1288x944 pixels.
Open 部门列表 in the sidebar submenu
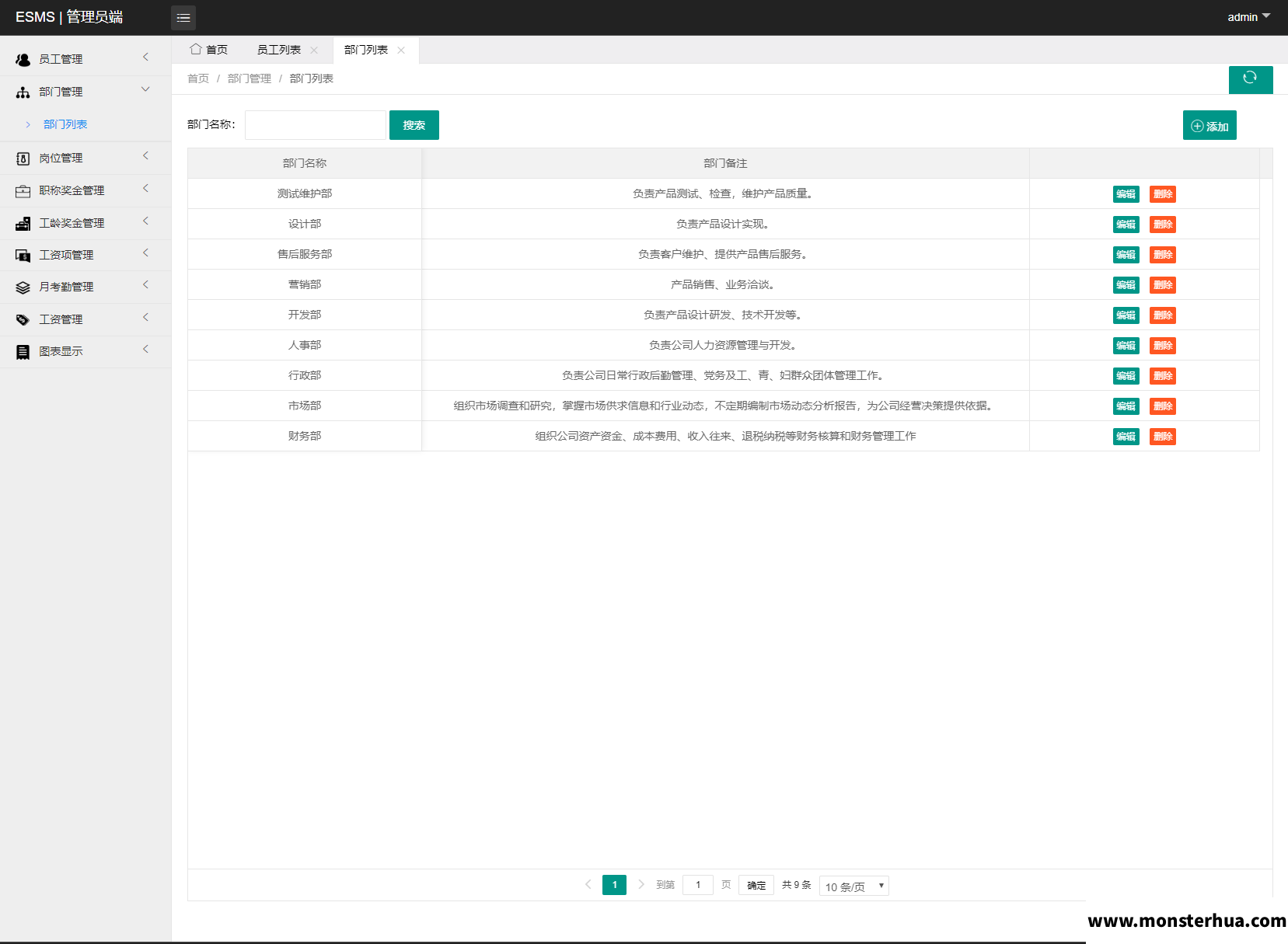65,124
